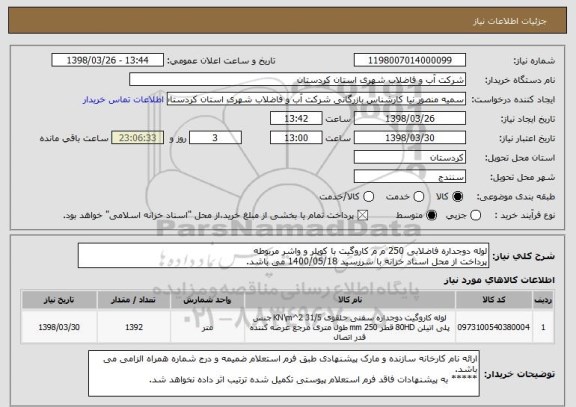Image resolution: width=576 pixels, height=407 pixels.
Task: Click the public announcement date-time field
Action: tap(108, 60)
